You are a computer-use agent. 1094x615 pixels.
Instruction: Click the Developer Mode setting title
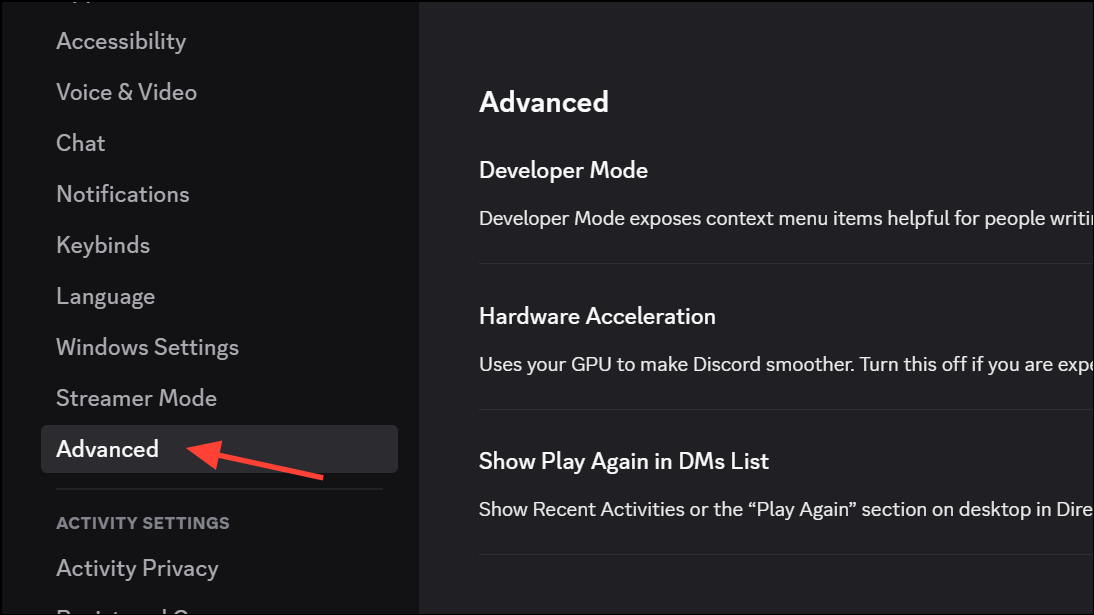pyautogui.click(x=563, y=170)
